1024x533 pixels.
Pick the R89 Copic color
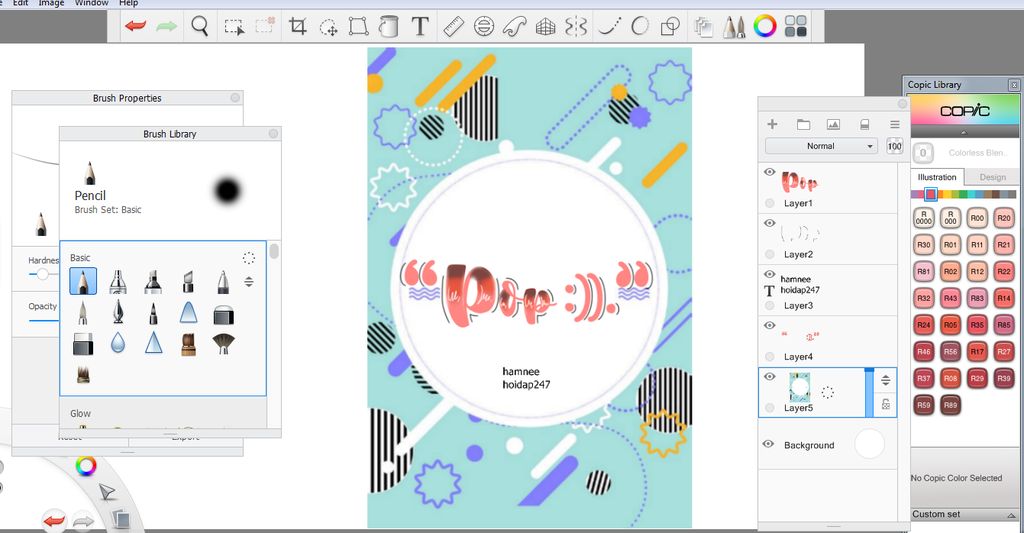tap(950, 405)
